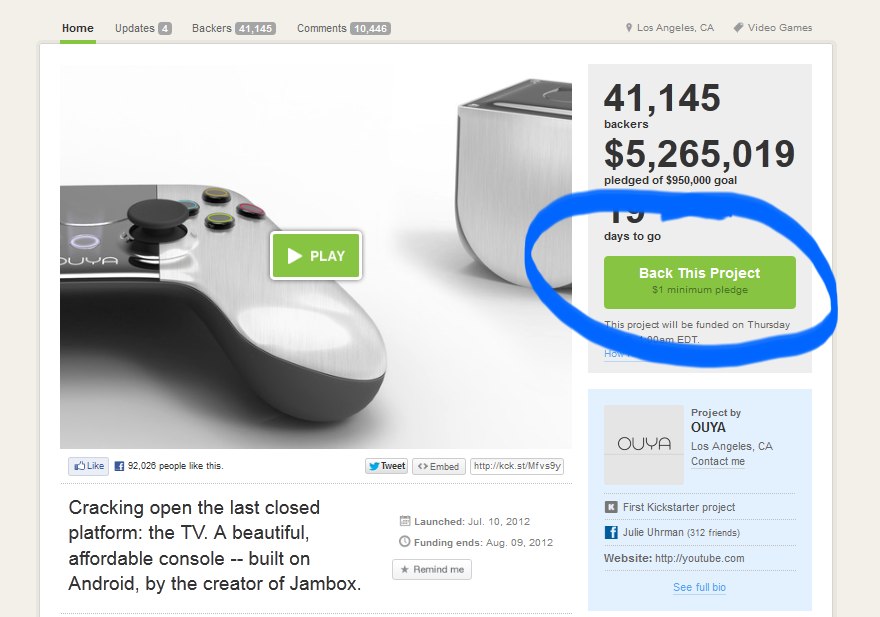
Task: Click the Facebook Like thumbs-up button
Action: coord(89,466)
